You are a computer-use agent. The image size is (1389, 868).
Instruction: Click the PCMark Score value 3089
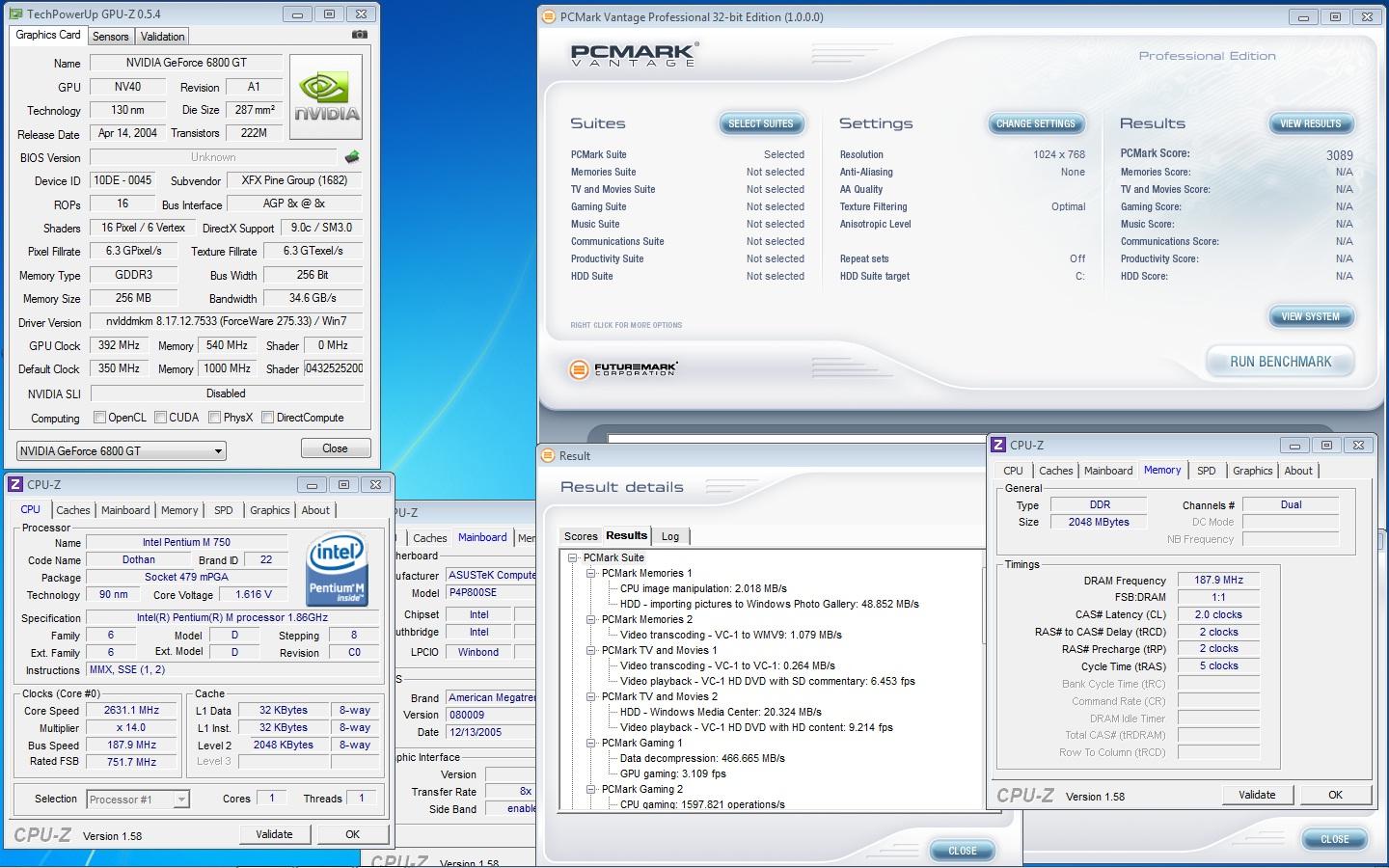1339,154
